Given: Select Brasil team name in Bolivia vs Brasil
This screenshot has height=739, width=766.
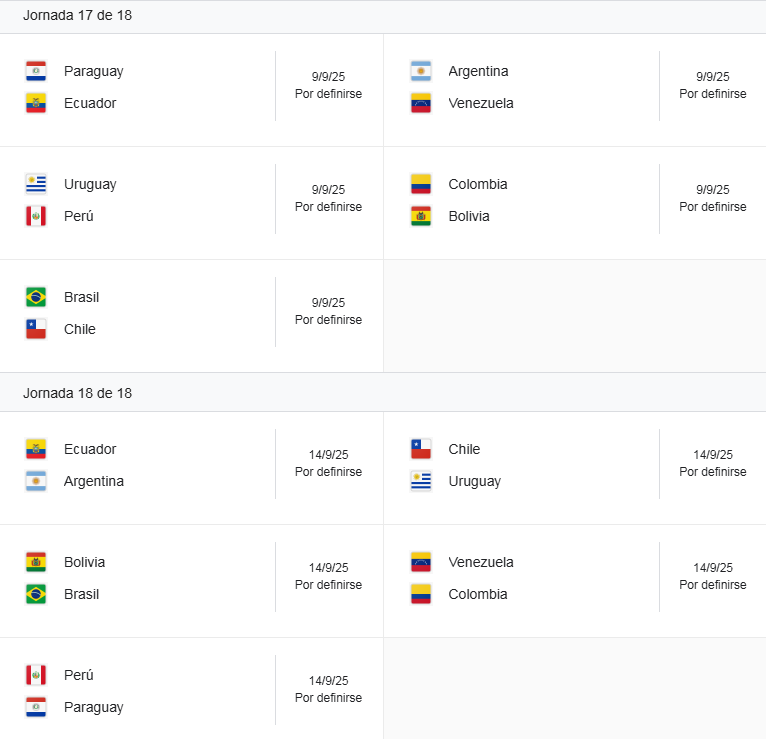Looking at the screenshot, I should click(82, 594).
